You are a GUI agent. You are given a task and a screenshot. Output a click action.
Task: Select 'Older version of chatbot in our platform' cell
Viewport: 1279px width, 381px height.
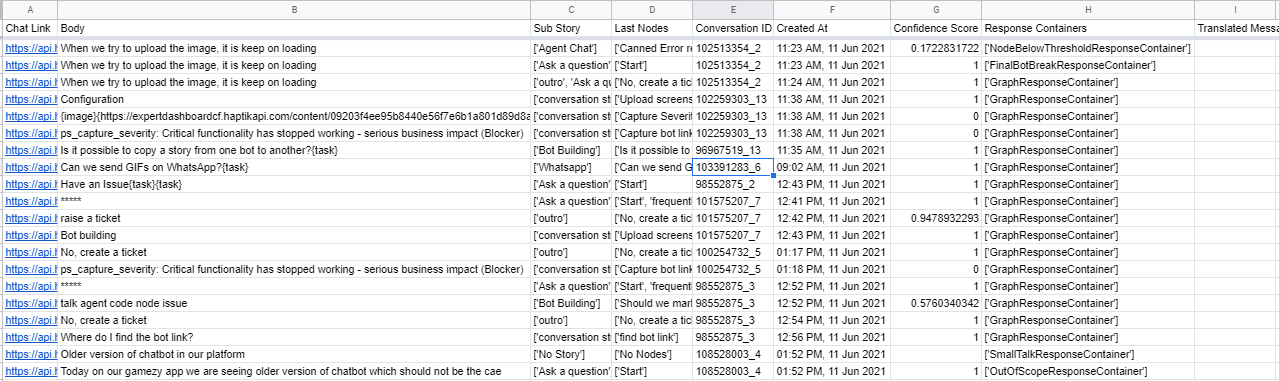[294, 354]
